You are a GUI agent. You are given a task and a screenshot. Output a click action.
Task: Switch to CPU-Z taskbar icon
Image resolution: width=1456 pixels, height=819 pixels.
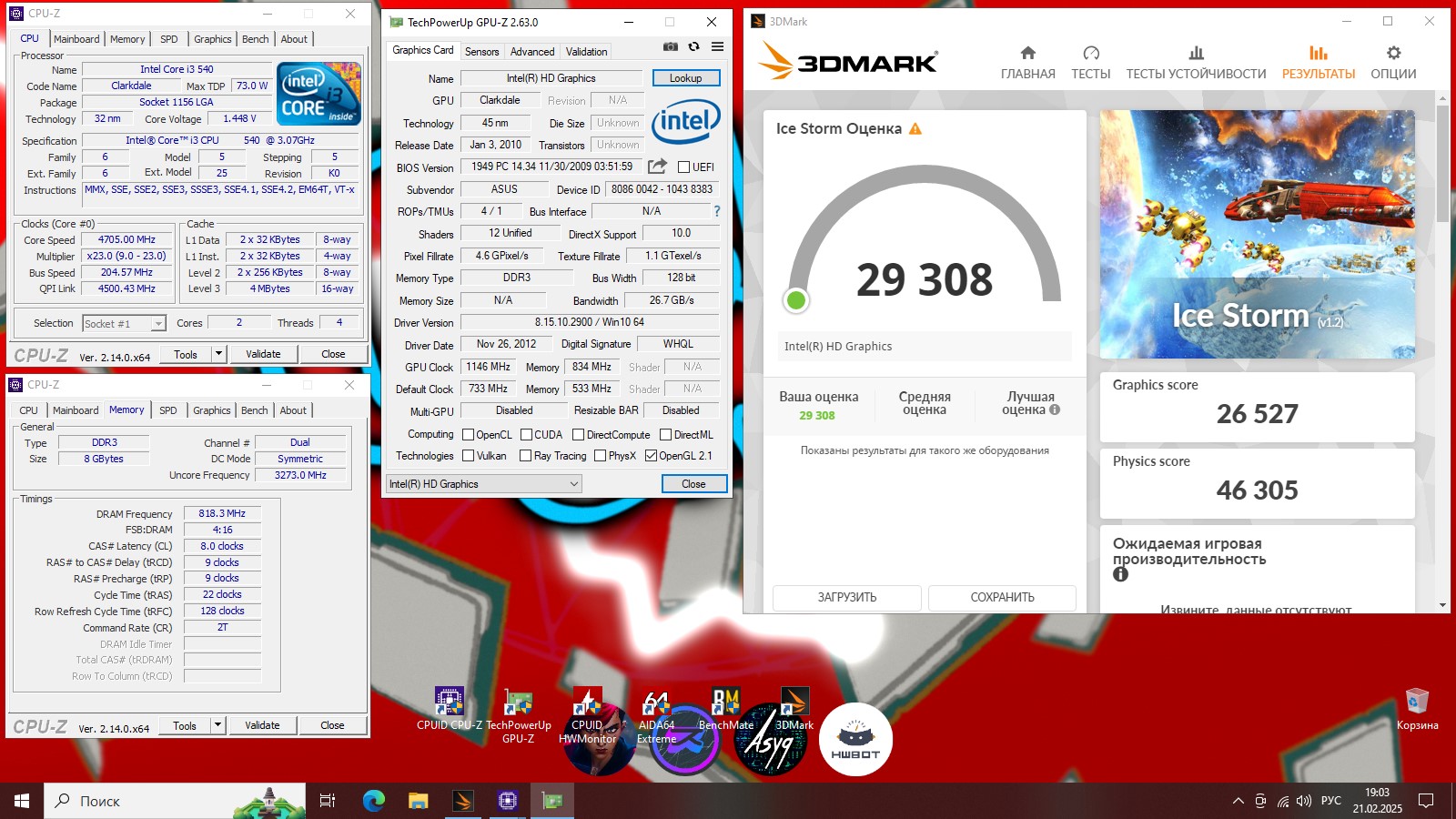tap(507, 801)
